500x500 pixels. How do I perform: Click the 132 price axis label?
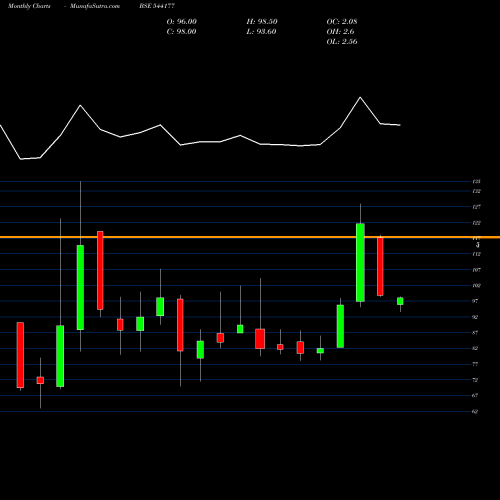click(x=477, y=191)
